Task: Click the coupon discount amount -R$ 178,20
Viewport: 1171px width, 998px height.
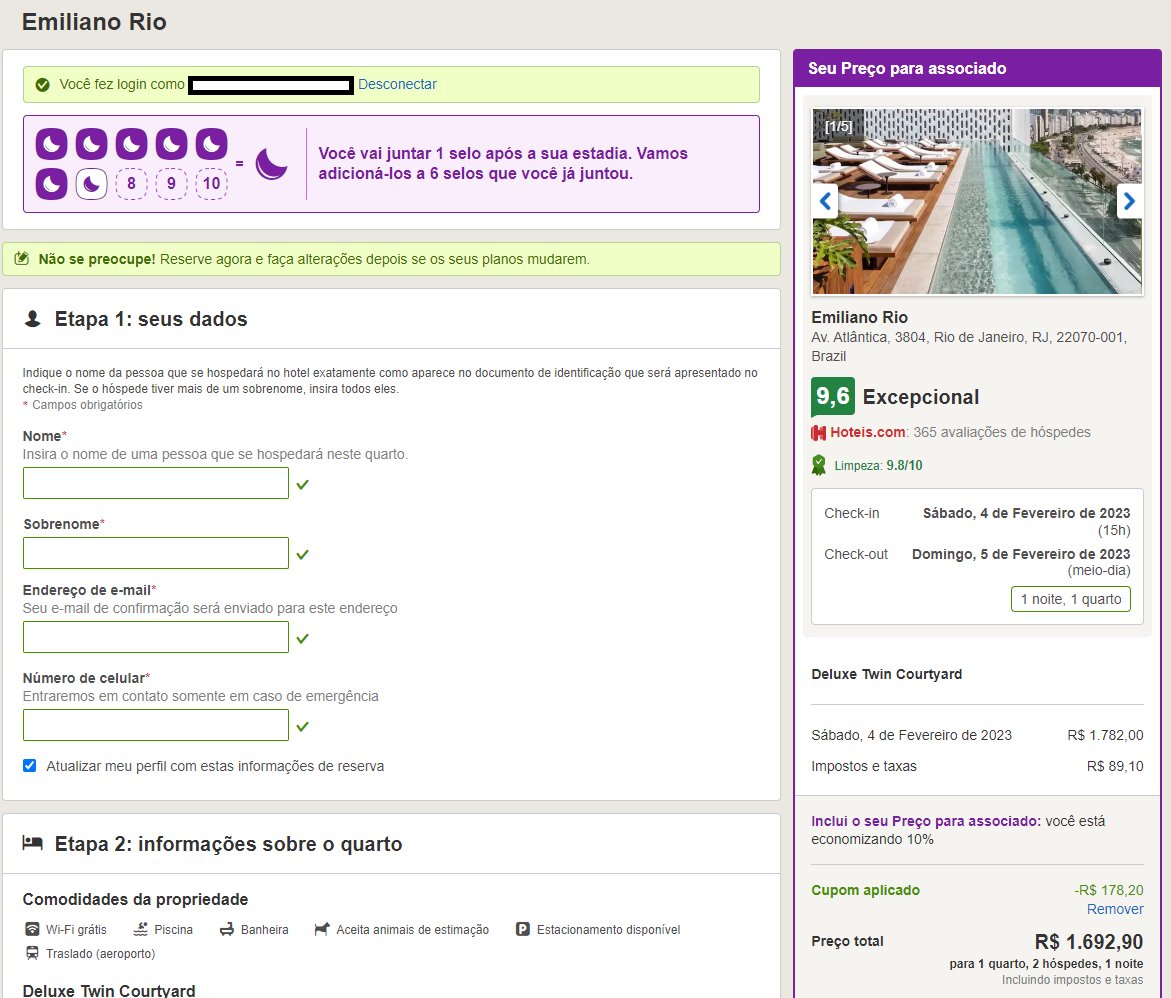Action: click(x=1109, y=890)
